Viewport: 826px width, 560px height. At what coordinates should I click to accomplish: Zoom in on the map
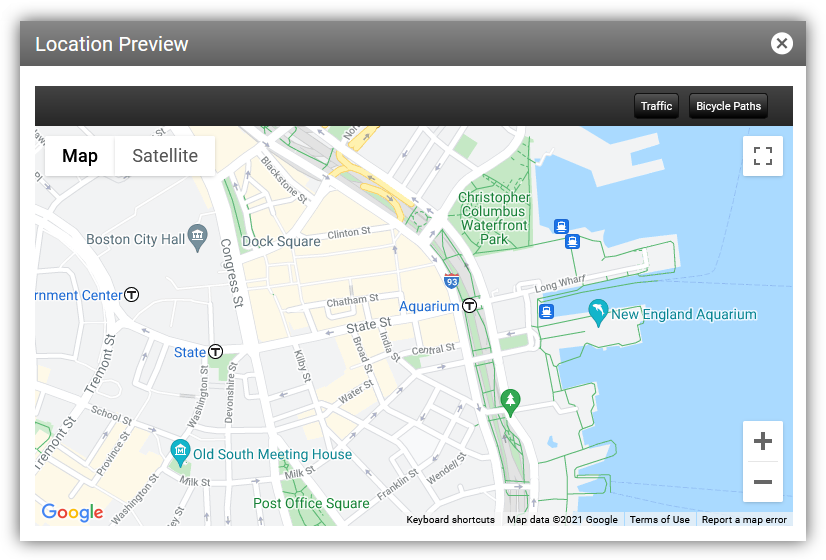(763, 441)
